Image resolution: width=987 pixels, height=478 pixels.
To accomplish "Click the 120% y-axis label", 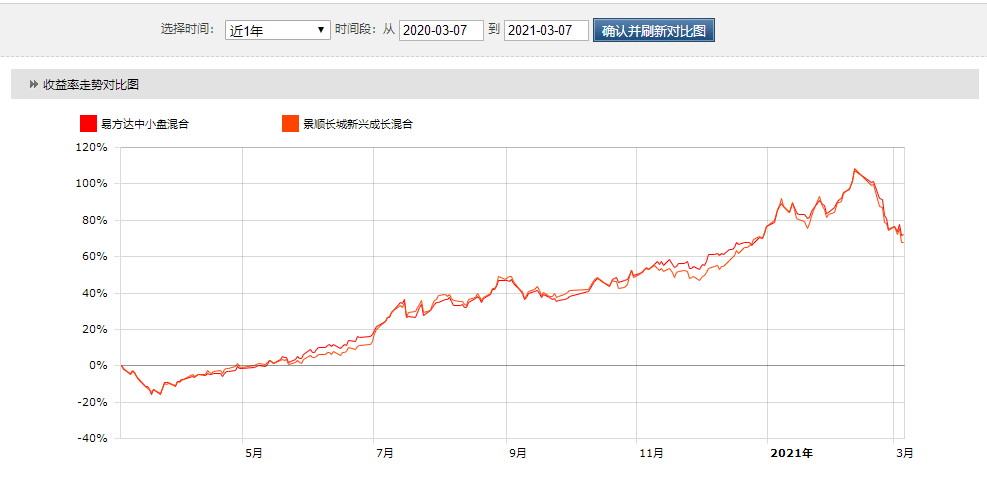I will click(x=91, y=147).
